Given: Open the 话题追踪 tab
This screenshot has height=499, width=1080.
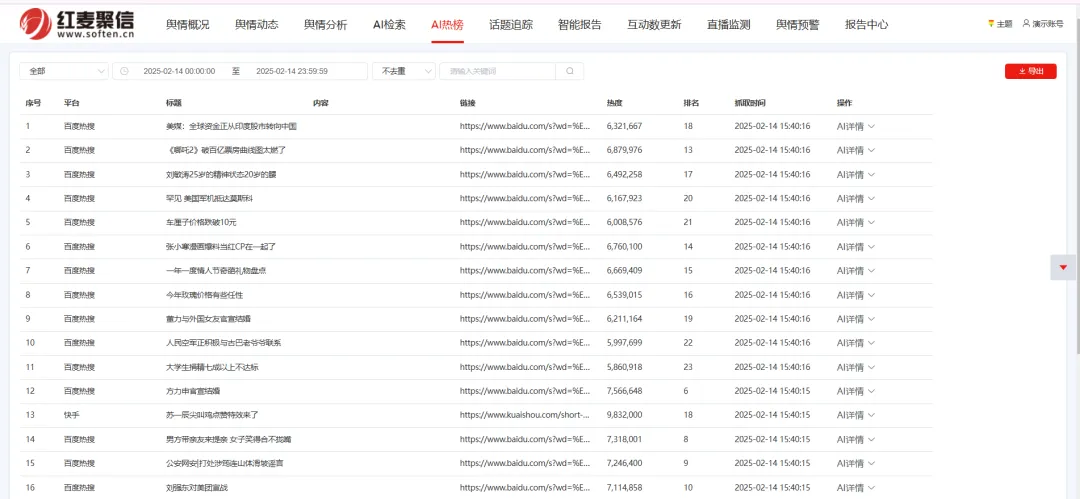Looking at the screenshot, I should tap(511, 25).
